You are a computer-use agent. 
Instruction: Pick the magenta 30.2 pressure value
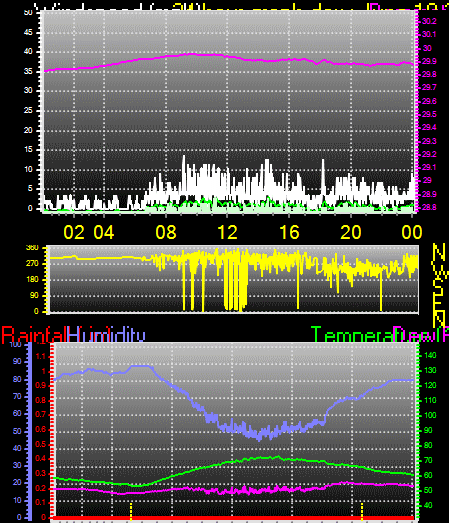click(x=429, y=21)
